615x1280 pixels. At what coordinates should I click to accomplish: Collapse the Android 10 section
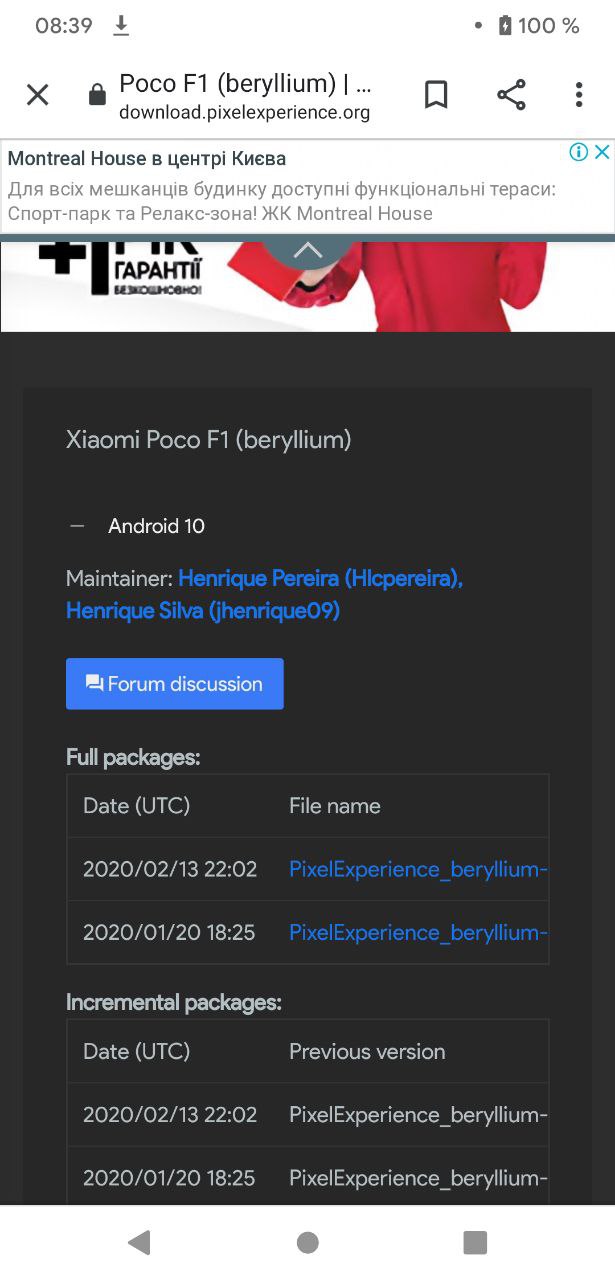coord(78,526)
